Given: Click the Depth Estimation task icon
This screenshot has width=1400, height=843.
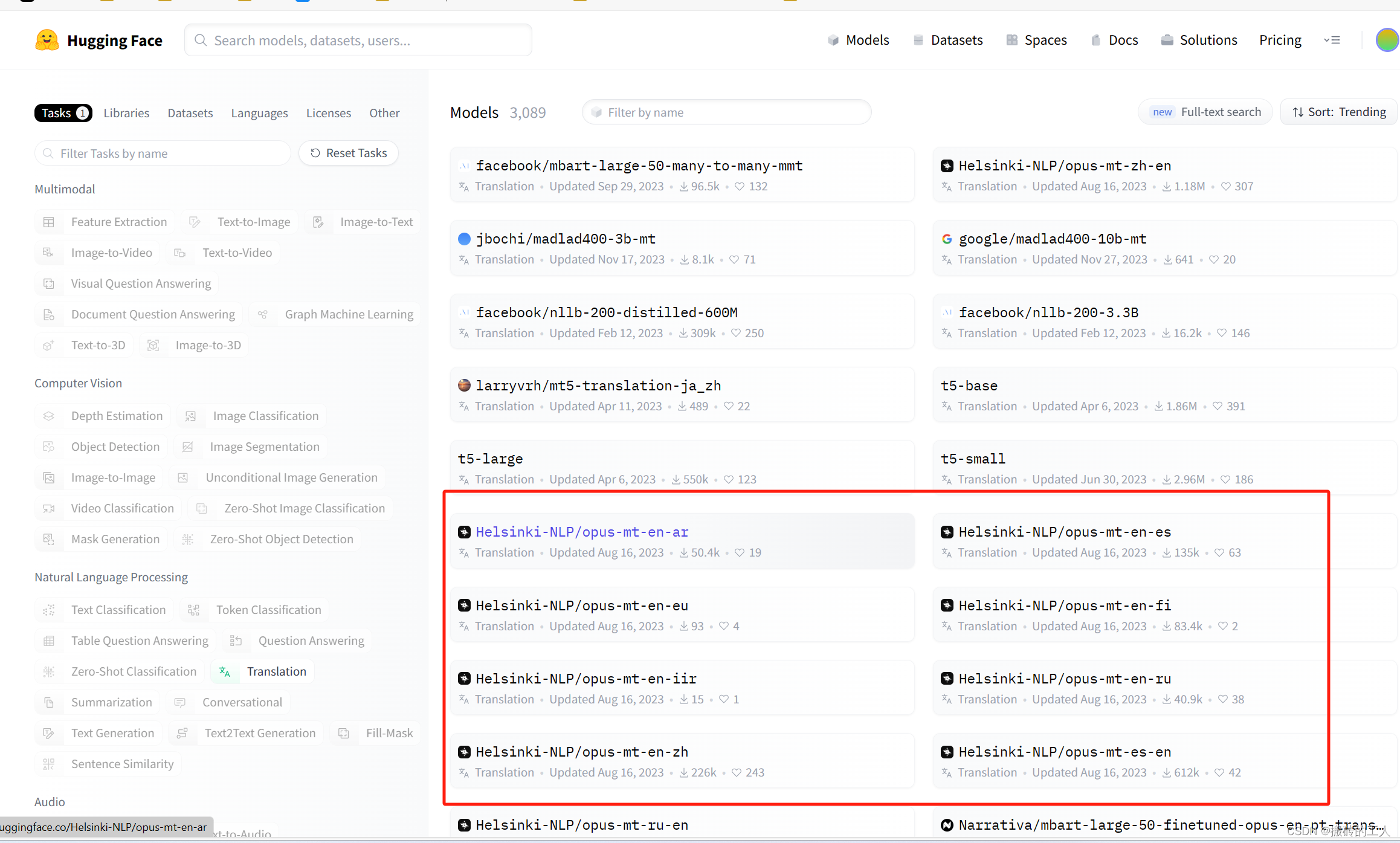Looking at the screenshot, I should point(49,416).
